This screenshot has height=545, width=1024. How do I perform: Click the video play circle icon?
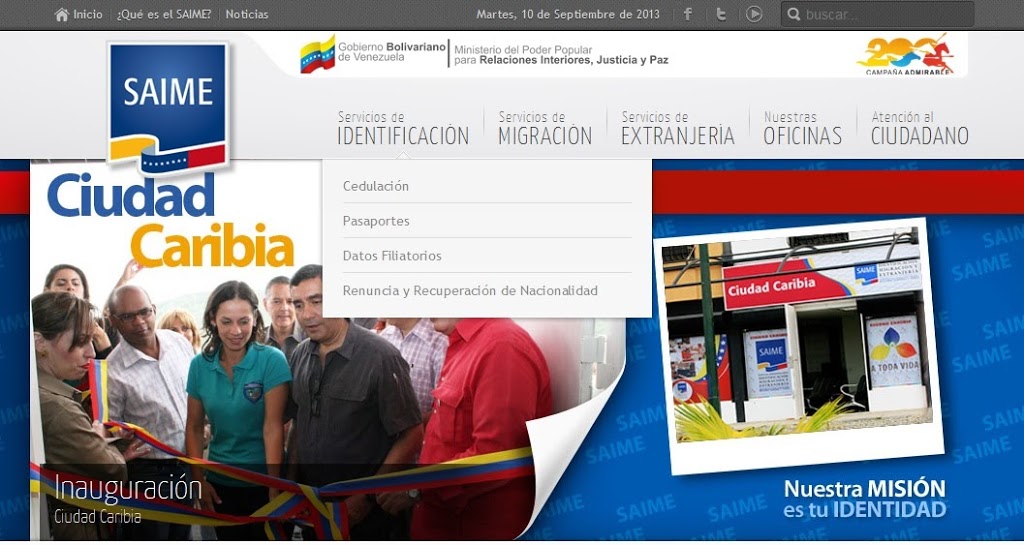click(754, 14)
